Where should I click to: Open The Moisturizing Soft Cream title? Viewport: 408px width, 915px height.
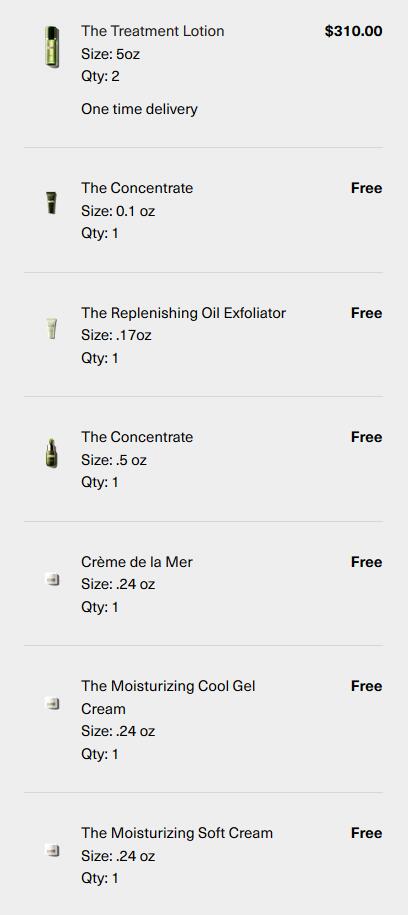(x=177, y=833)
